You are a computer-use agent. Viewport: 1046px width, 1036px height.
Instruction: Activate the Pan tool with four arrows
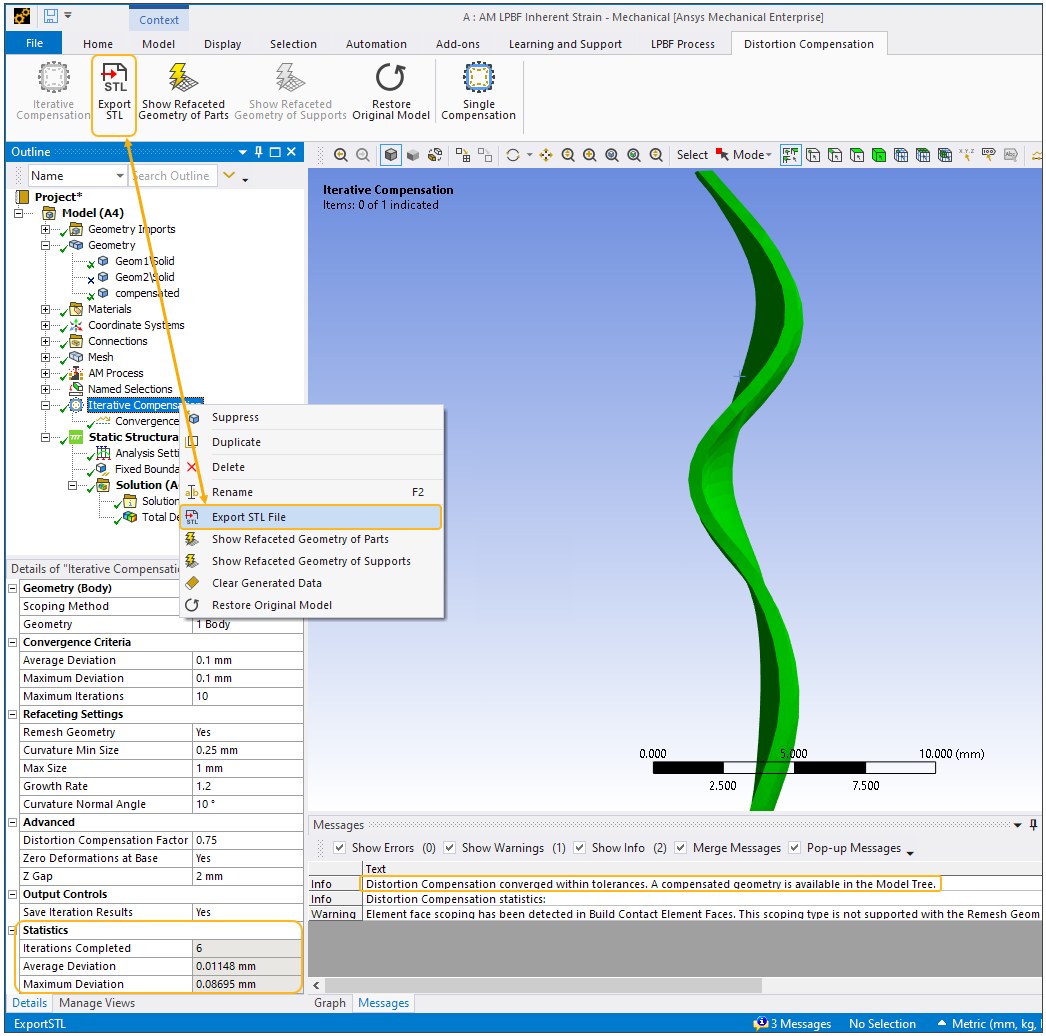(546, 155)
